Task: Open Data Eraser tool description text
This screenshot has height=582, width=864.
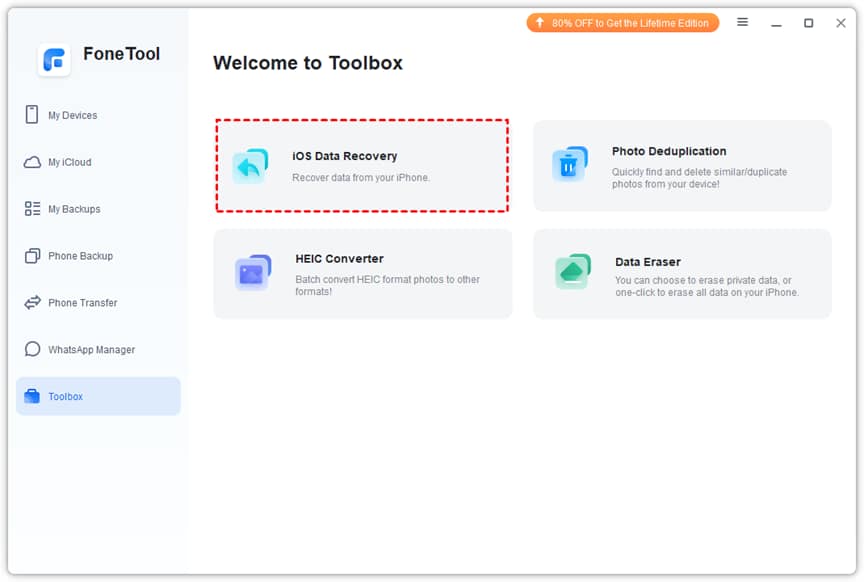Action: (706, 286)
